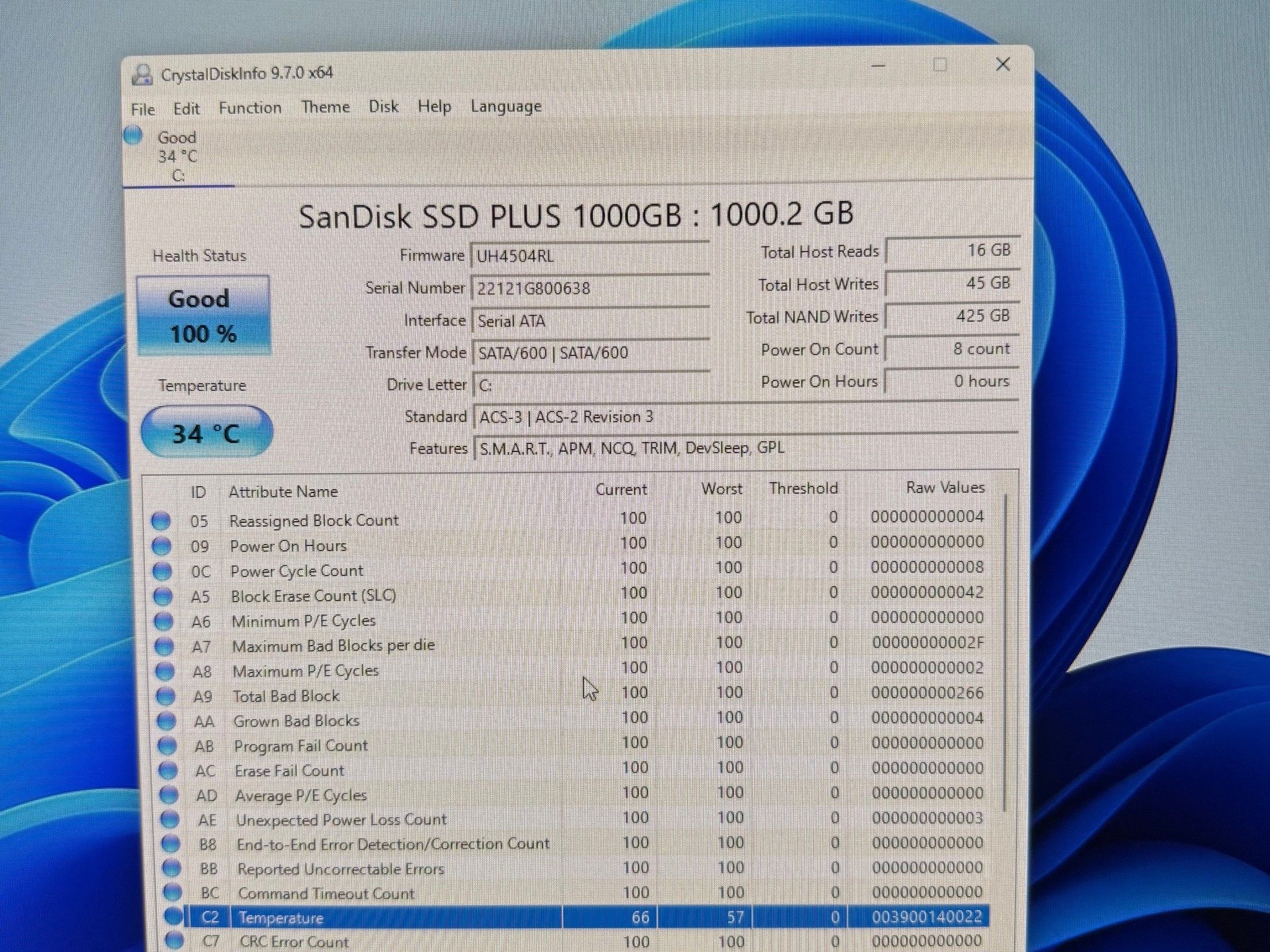Click the ID column header
Viewport: 1270px width, 952px height.
(x=198, y=493)
